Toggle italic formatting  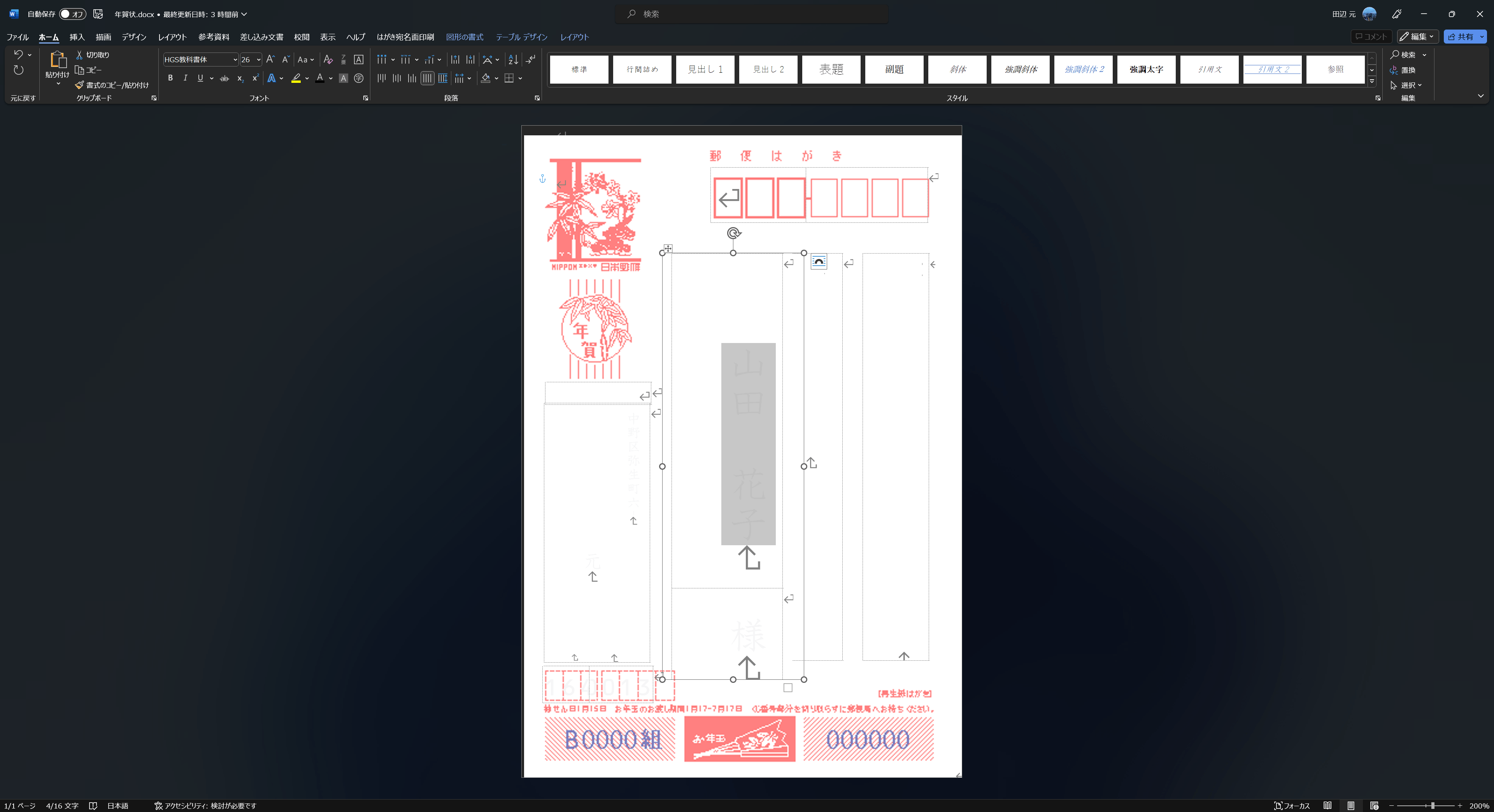point(185,78)
